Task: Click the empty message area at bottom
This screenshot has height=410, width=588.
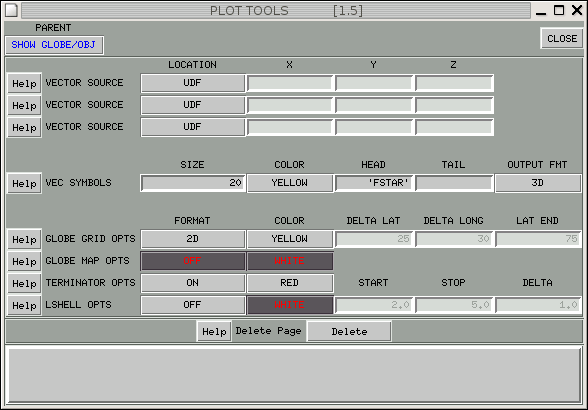Action: tap(294, 375)
